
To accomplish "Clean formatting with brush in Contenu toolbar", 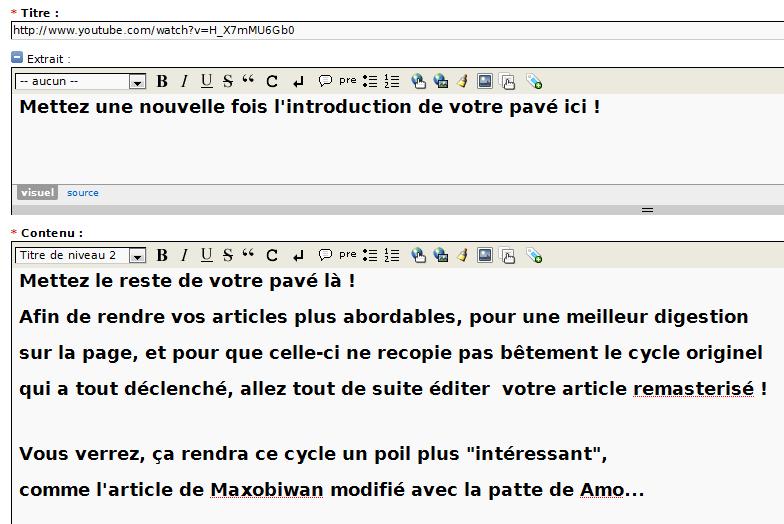I will click(462, 255).
